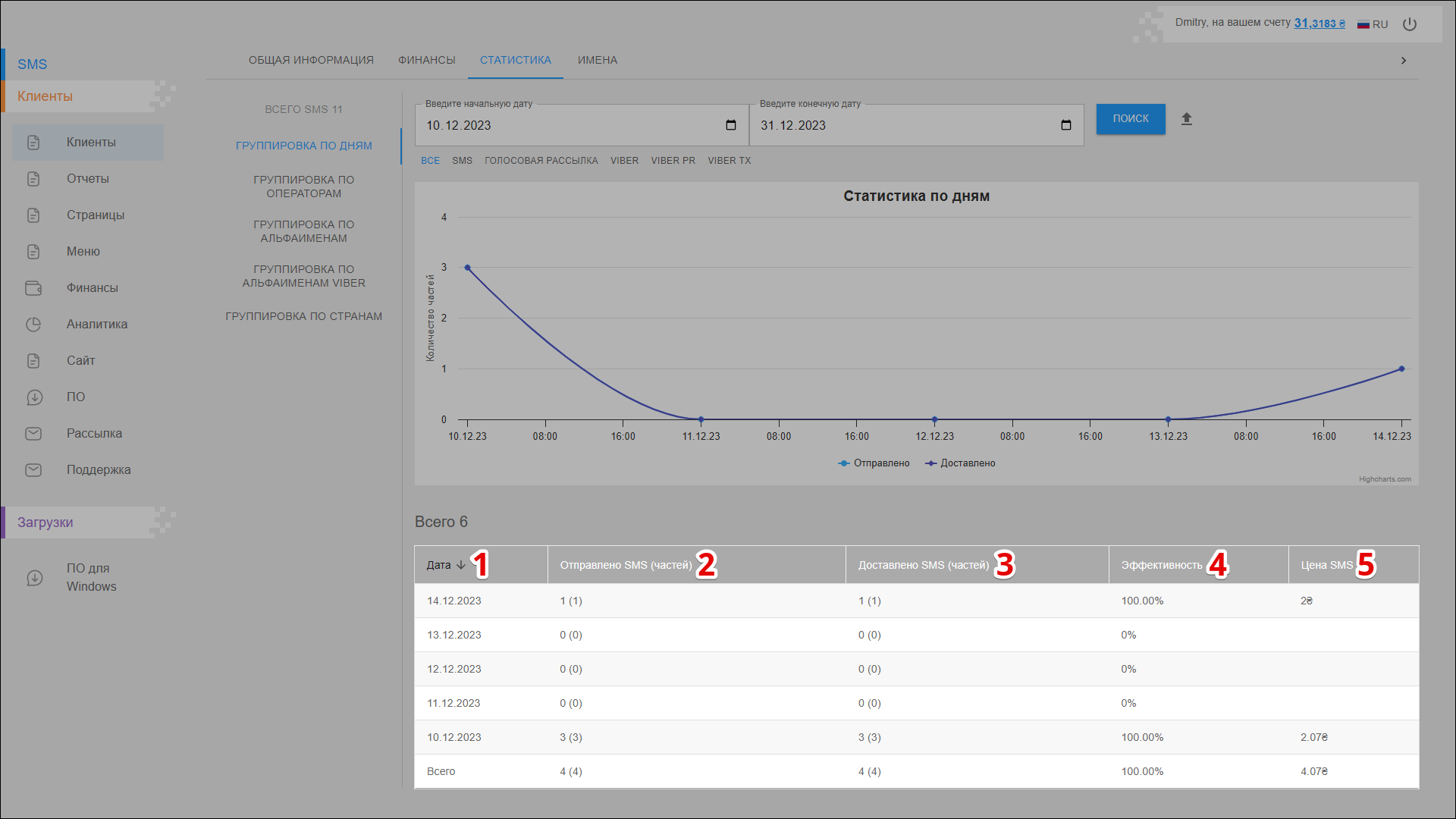Screen dimensions: 1456x819
Task: Sort table by Дата column arrow
Action: pos(461,565)
